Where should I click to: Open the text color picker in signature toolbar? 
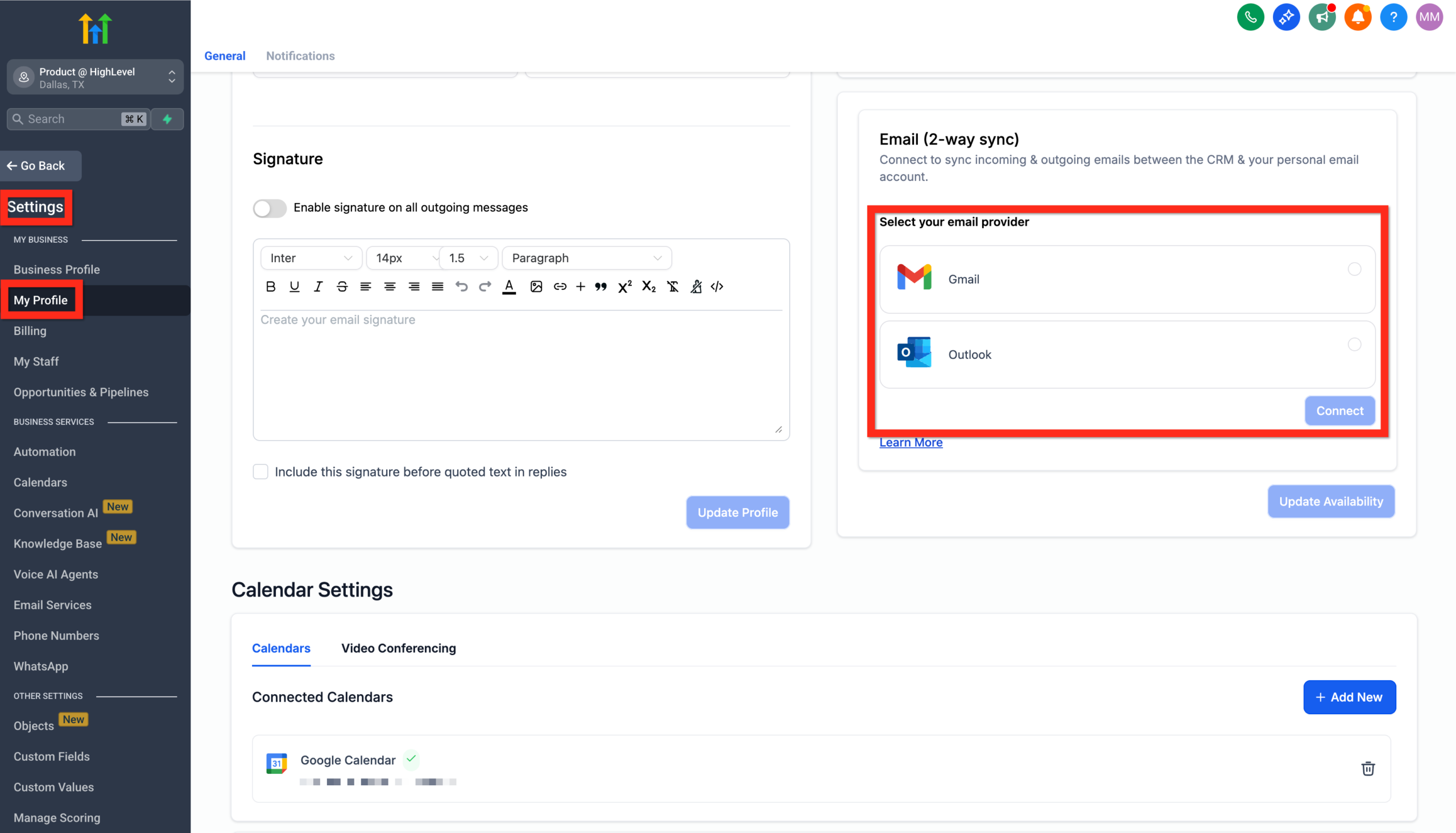click(x=508, y=287)
